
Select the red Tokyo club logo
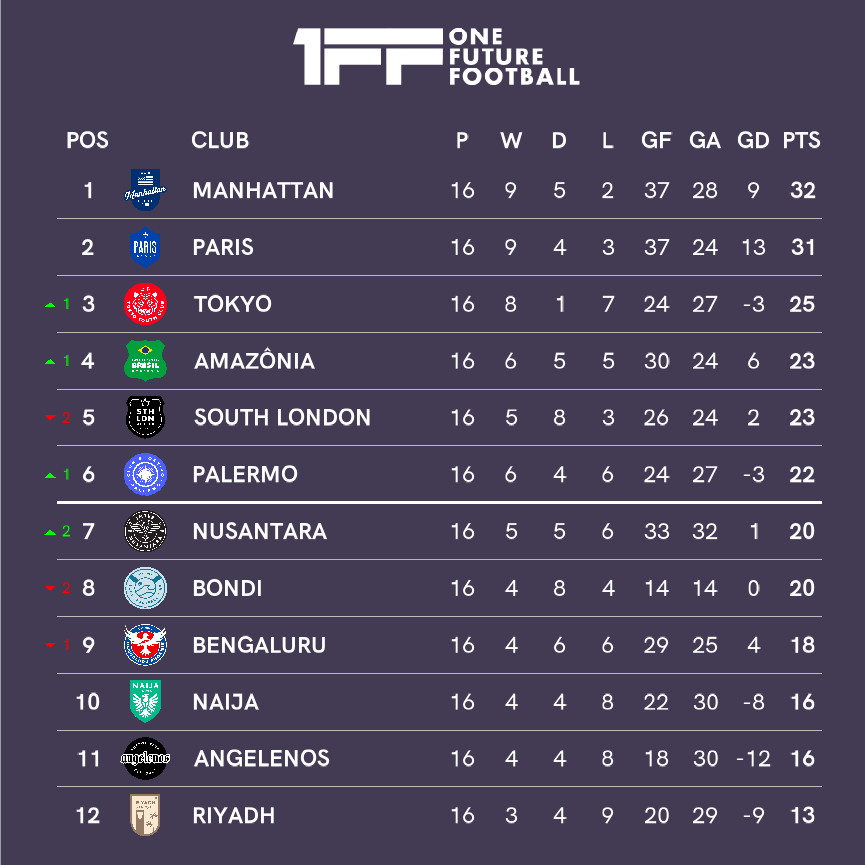(145, 304)
